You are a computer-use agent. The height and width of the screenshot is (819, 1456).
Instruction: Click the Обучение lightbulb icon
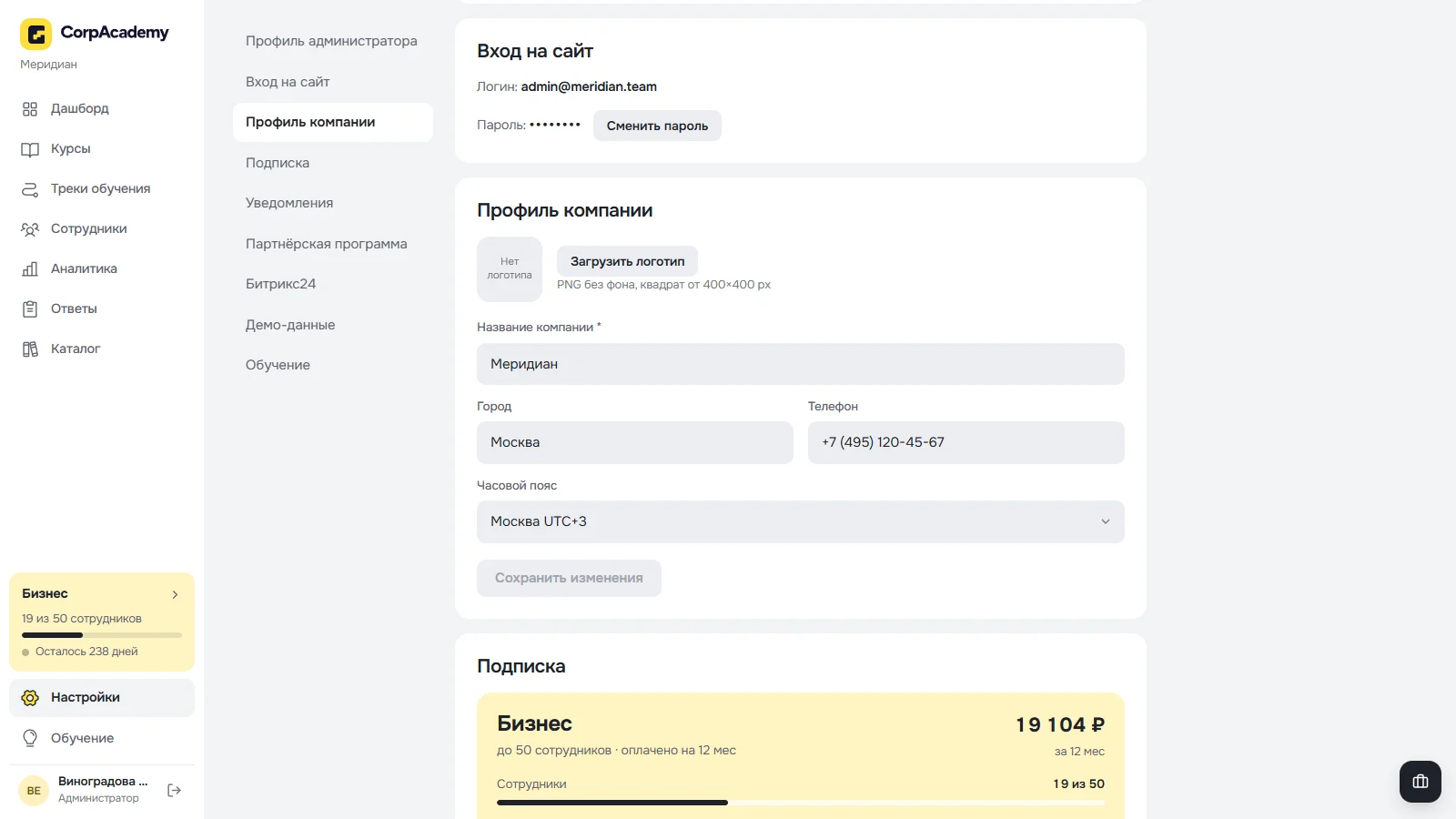coord(30,738)
